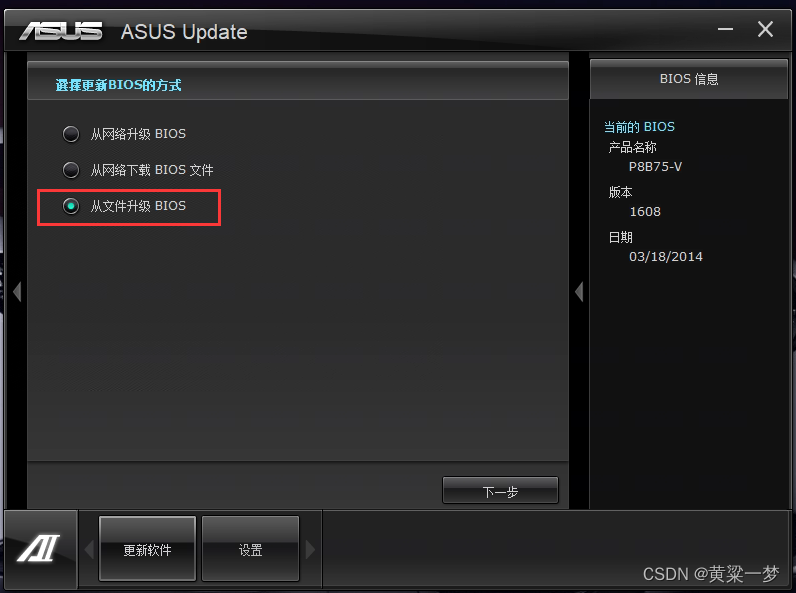
Task: Collapse the panel using the far-left edge arrow
Action: pos(17,292)
